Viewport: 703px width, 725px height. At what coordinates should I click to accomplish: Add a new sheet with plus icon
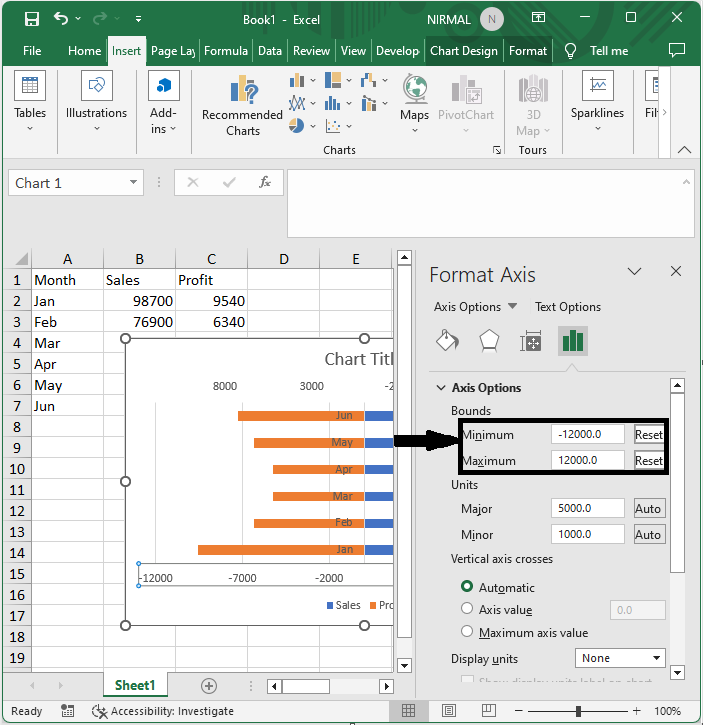209,685
